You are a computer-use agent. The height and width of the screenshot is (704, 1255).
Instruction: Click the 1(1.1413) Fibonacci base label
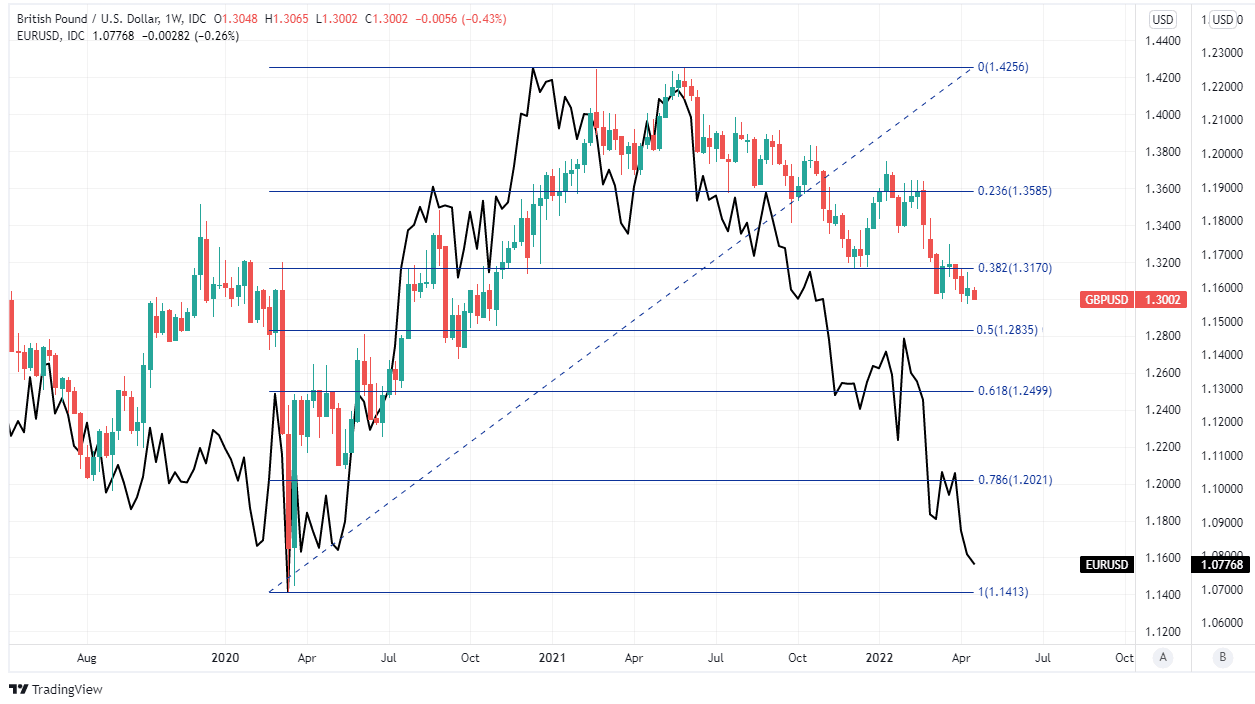coord(1002,592)
